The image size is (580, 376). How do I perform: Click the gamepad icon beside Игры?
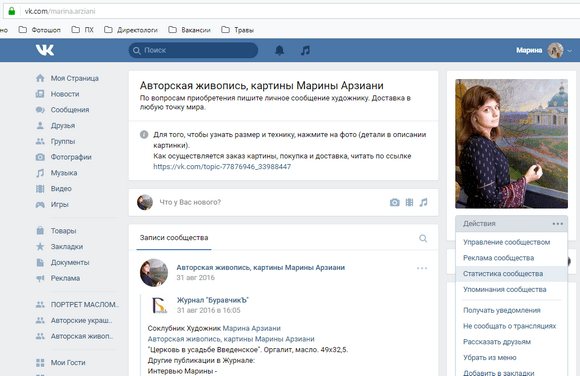coord(40,204)
